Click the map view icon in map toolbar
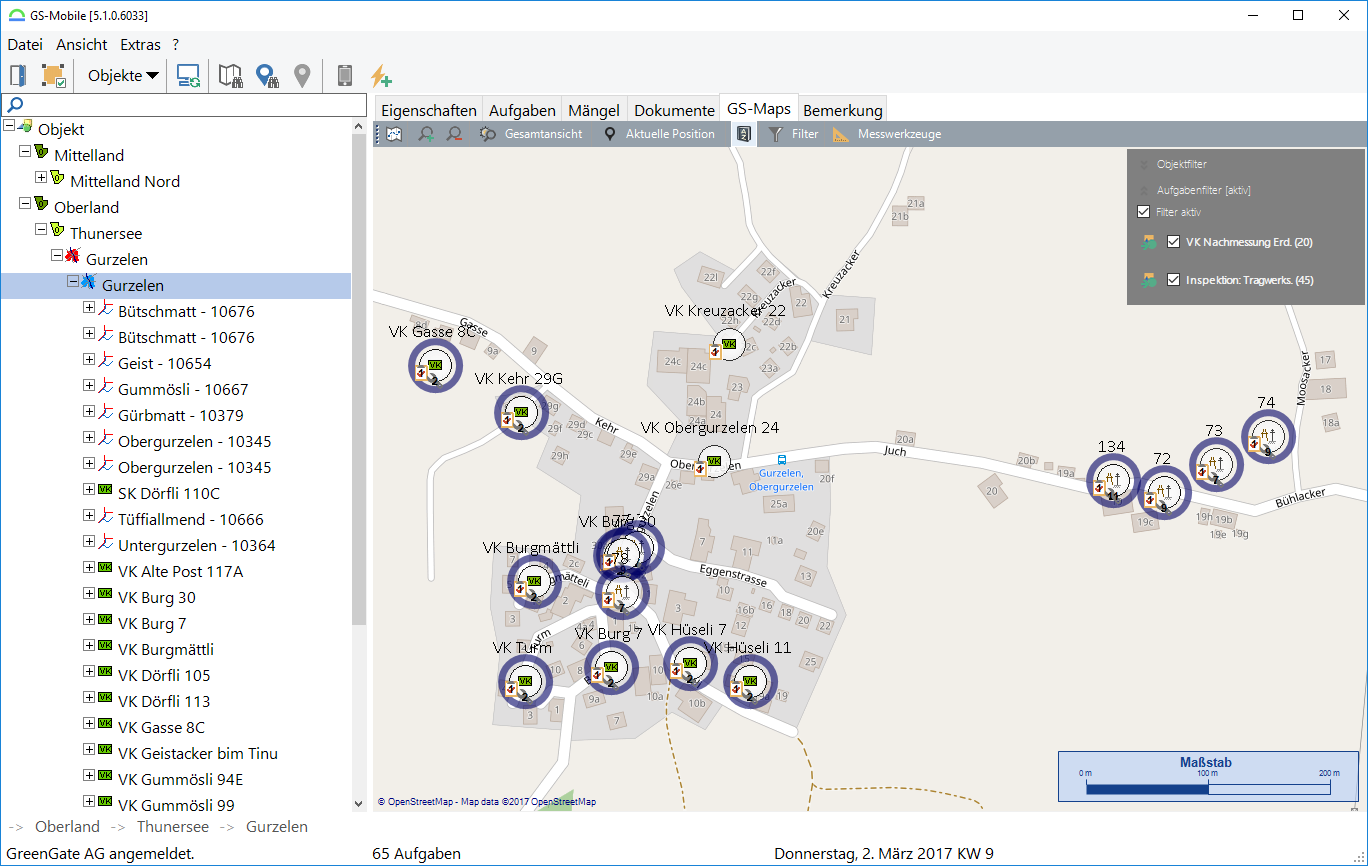The image size is (1368, 866). [x=394, y=134]
